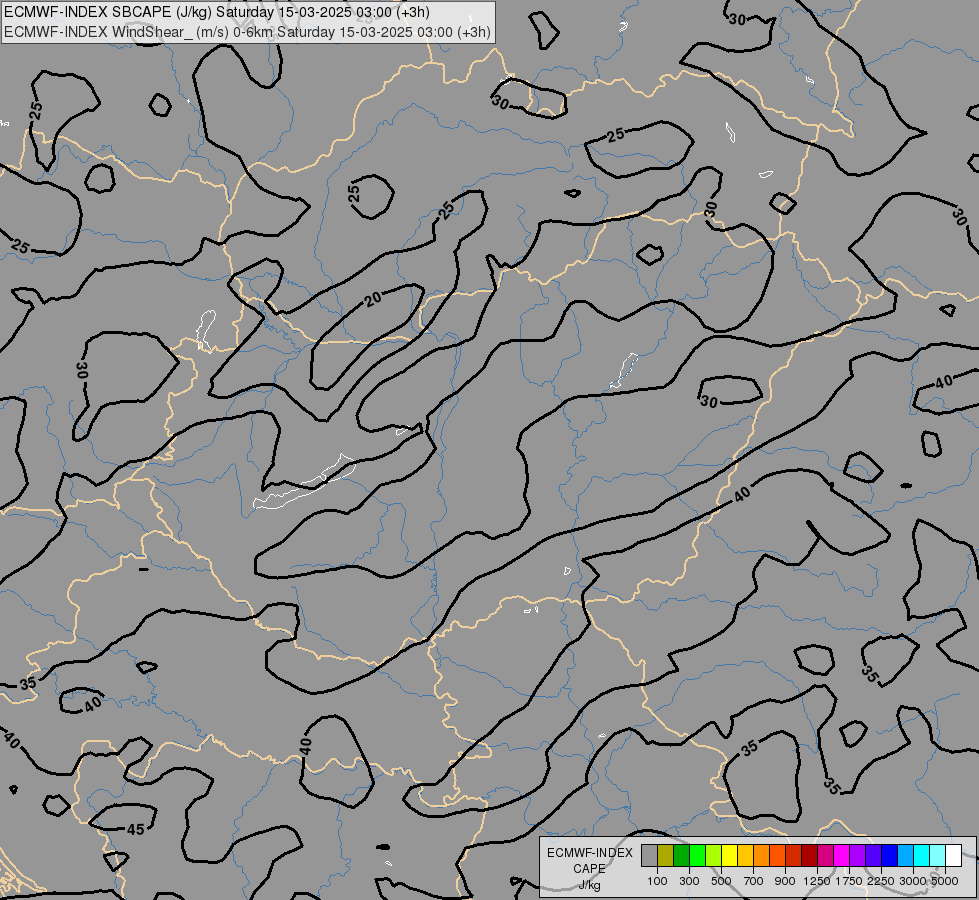The width and height of the screenshot is (979, 900).
Task: Select the olive swatch in the CAPE legend
Action: [x=665, y=856]
